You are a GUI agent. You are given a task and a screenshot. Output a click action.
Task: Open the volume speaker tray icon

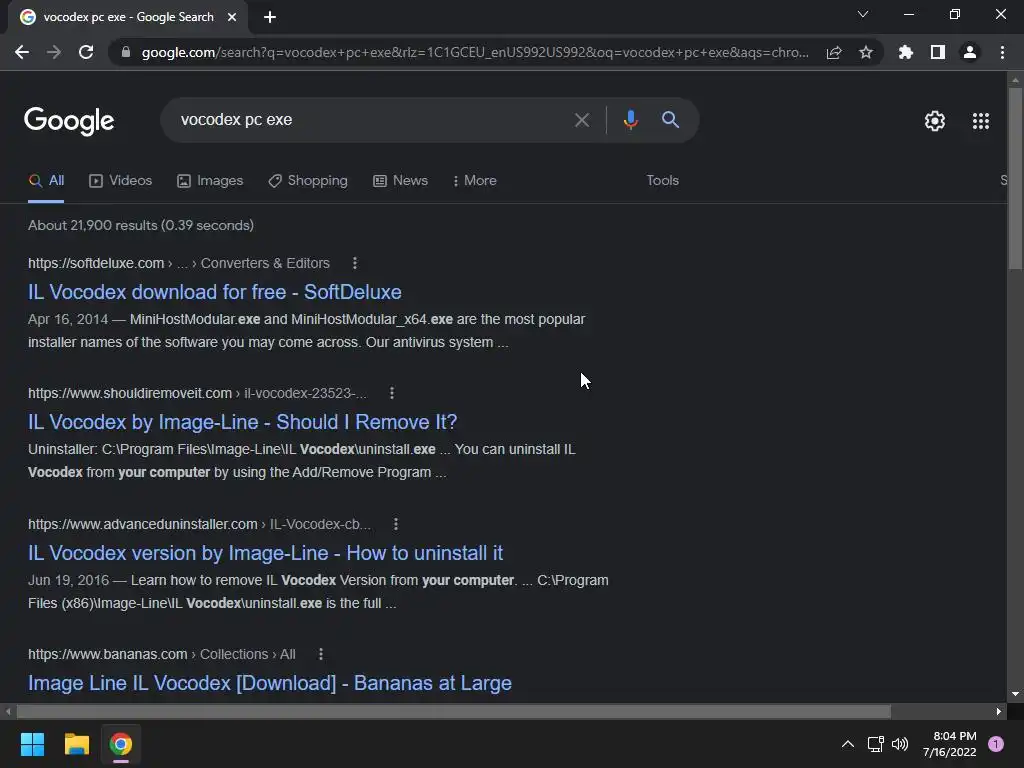click(900, 744)
